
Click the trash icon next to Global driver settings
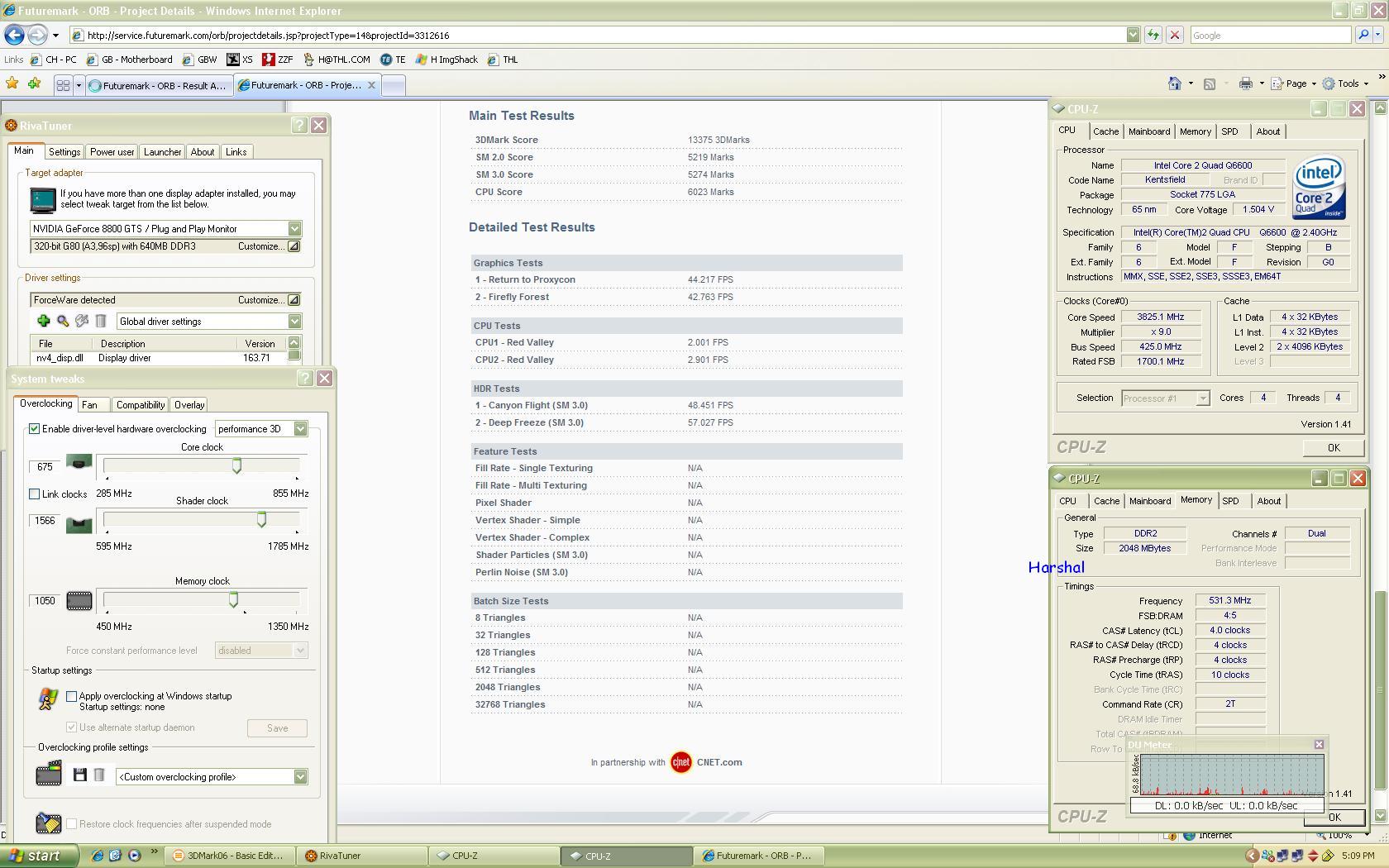[x=100, y=321]
